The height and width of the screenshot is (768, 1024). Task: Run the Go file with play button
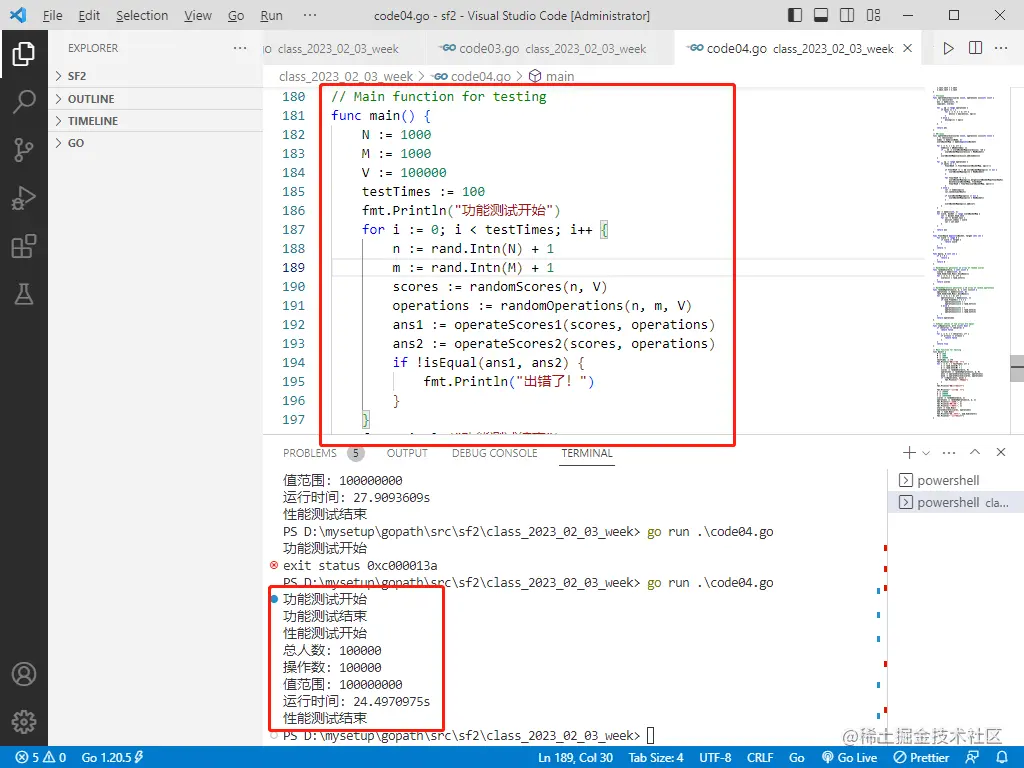pos(948,48)
